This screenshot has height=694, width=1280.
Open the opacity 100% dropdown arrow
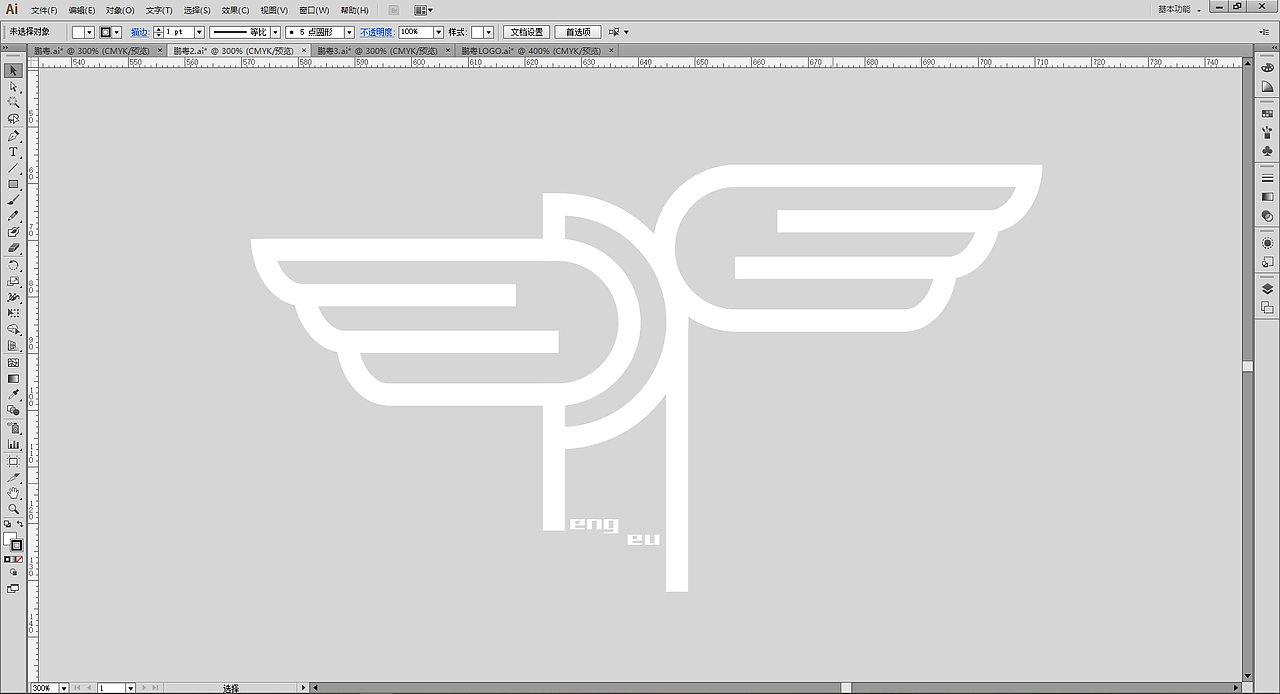438,32
